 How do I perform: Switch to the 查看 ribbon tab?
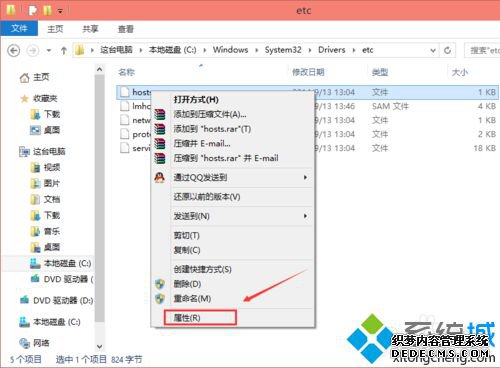[126, 29]
